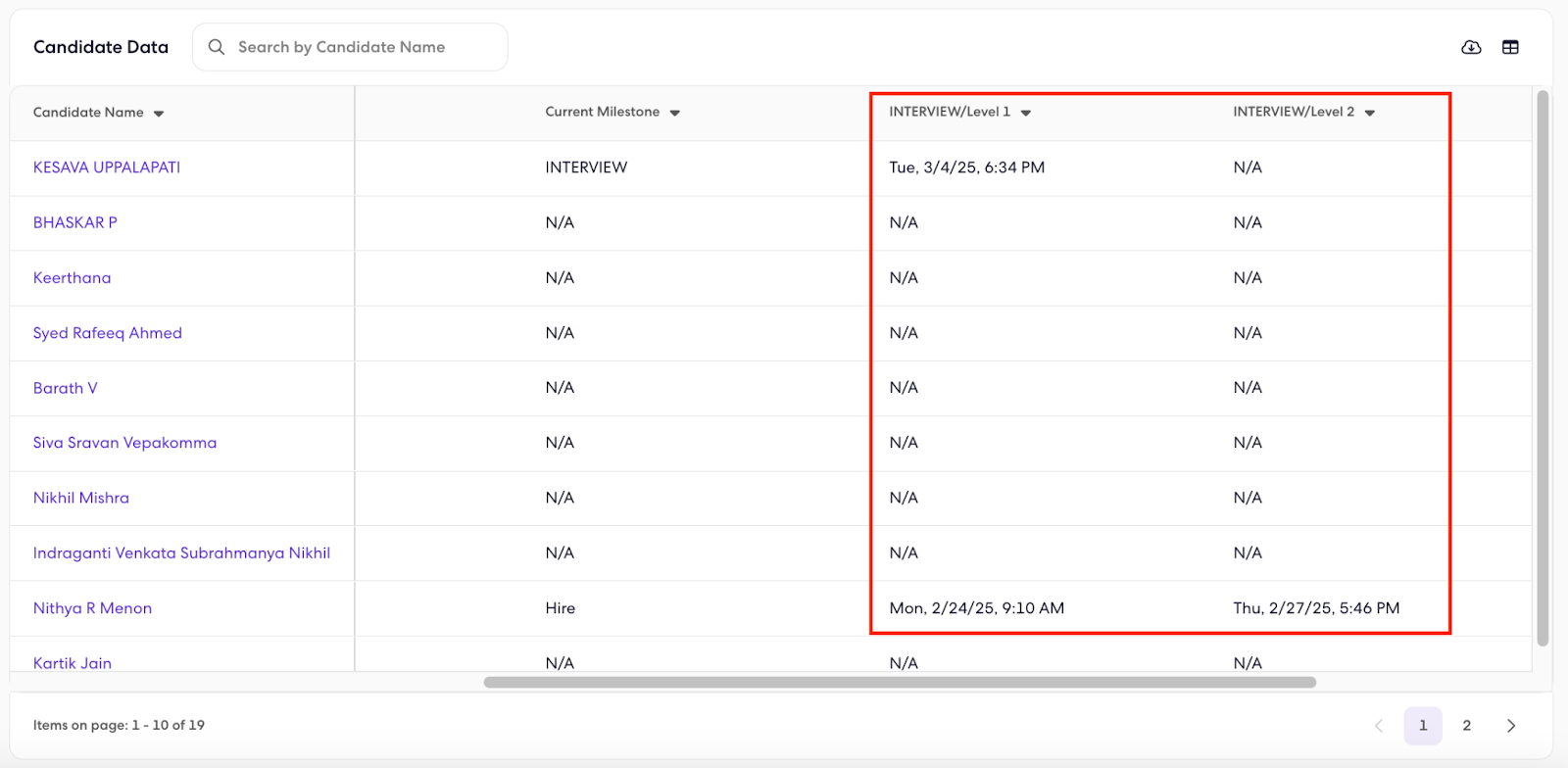Viewport: 1568px width, 768px height.
Task: Select Siva Sravan Vepakomma's Level 2 N/A cell
Action: coord(1248,443)
